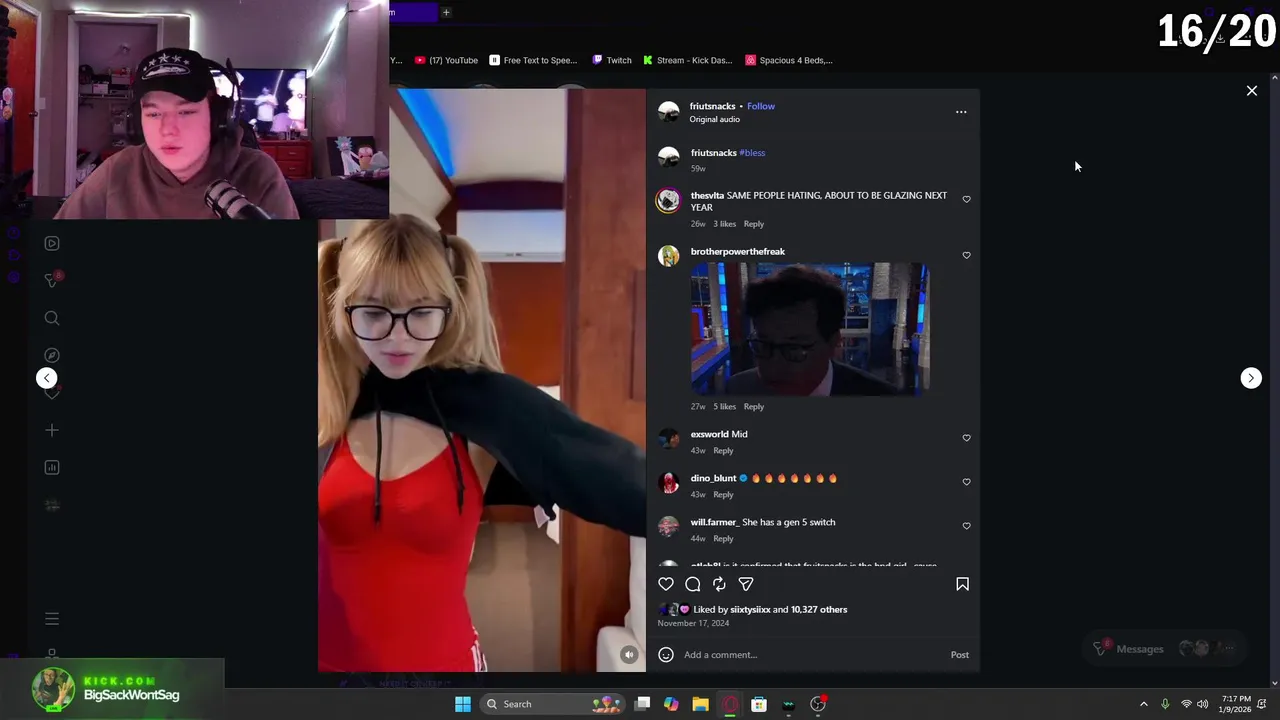Open the sidebar Search magnifier icon
Viewport: 1280px width, 720px height.
tap(52, 318)
